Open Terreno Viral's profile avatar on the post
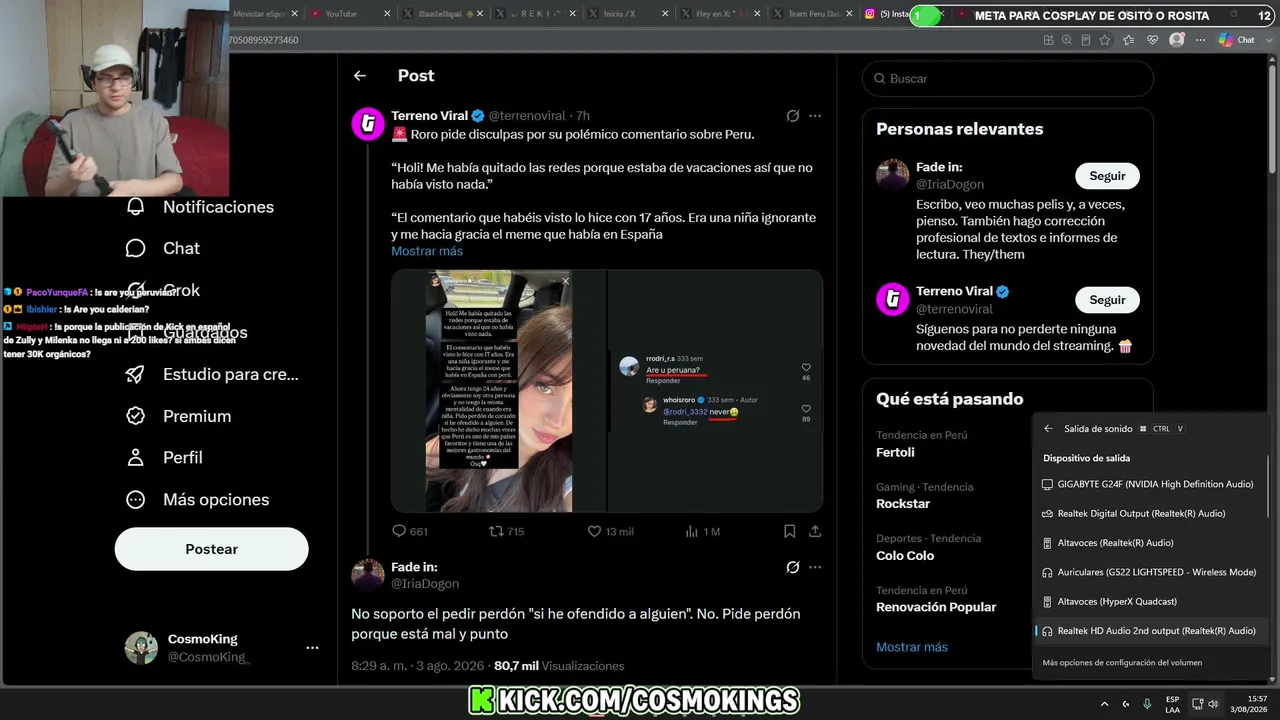1280x720 pixels. point(368,124)
